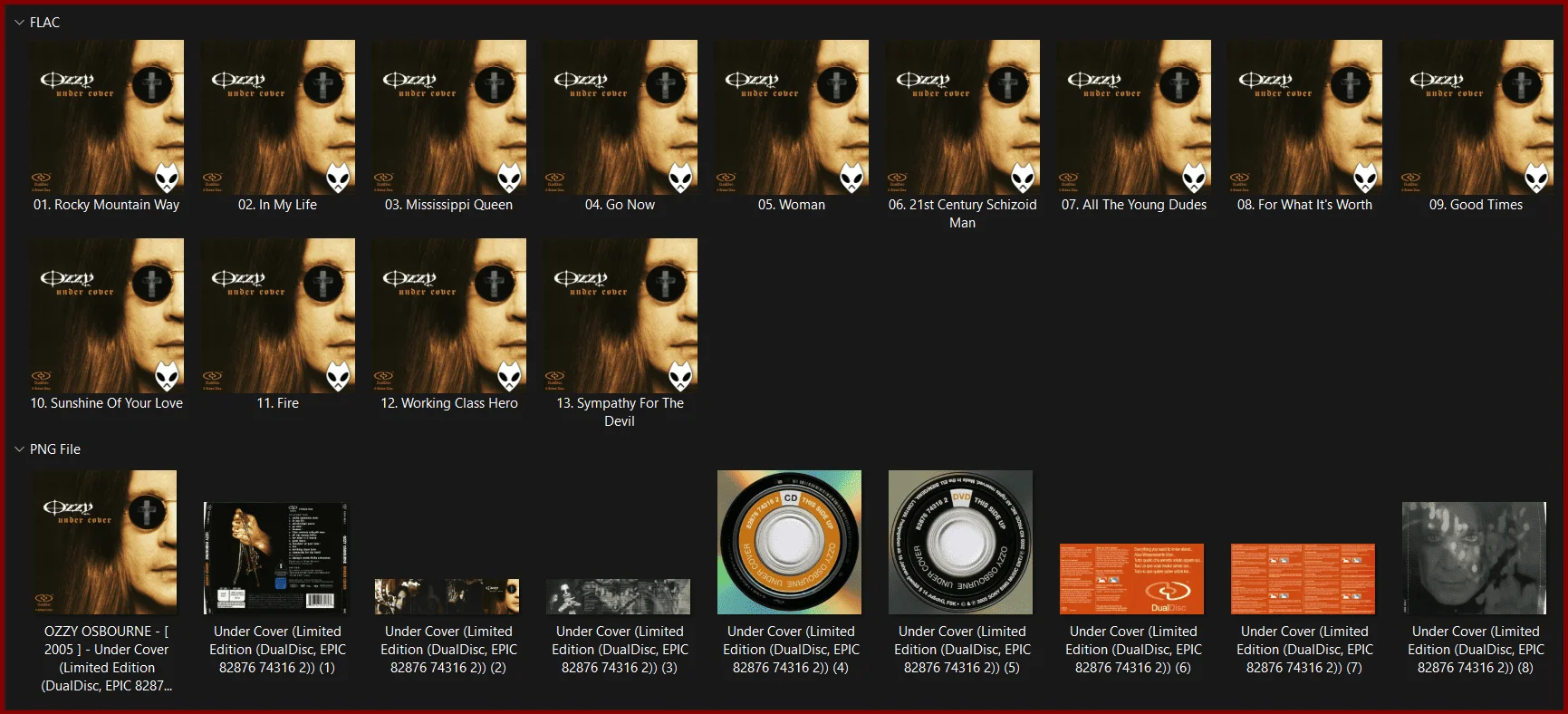Select the 02. In My Life file icon
Viewport: 1568px width, 714px height.
tap(278, 117)
